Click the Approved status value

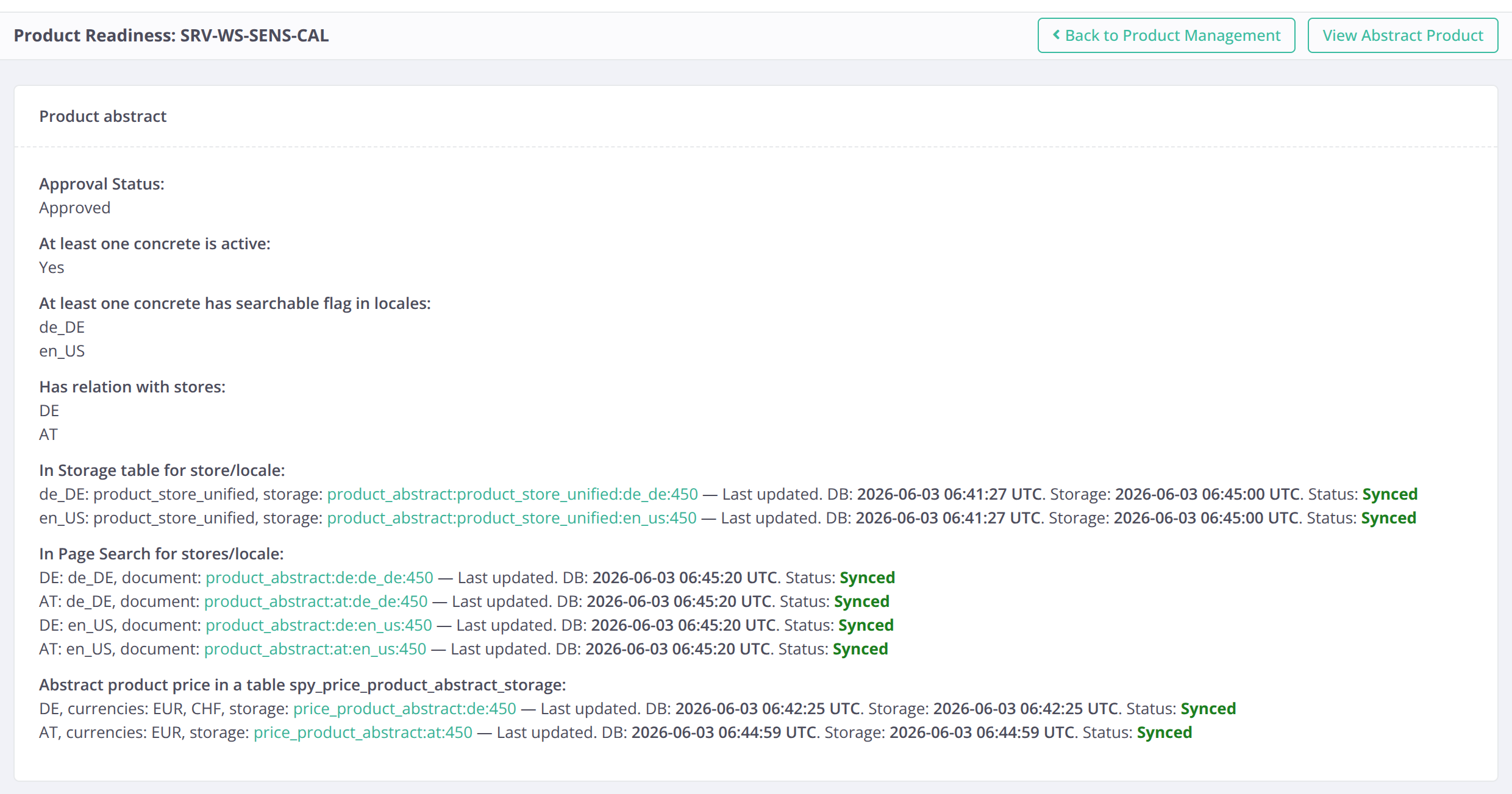75,207
